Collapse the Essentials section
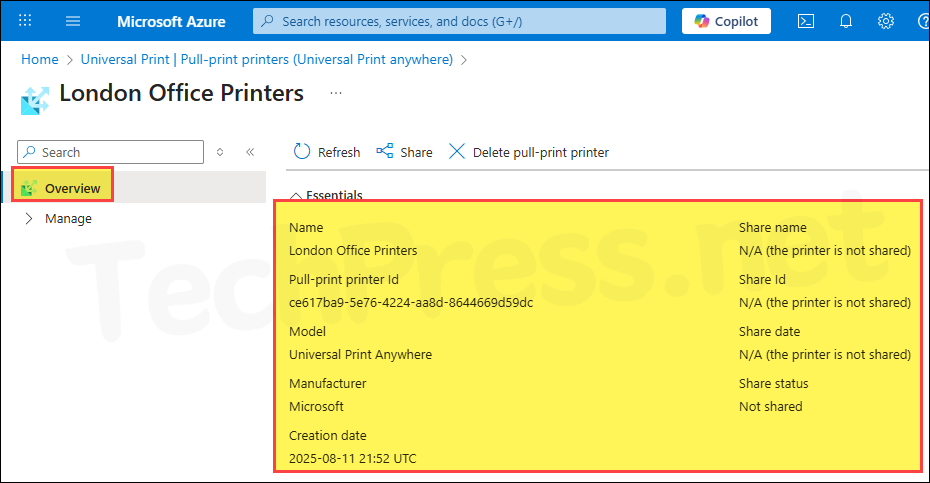This screenshot has width=930, height=483. pyautogui.click(x=295, y=196)
